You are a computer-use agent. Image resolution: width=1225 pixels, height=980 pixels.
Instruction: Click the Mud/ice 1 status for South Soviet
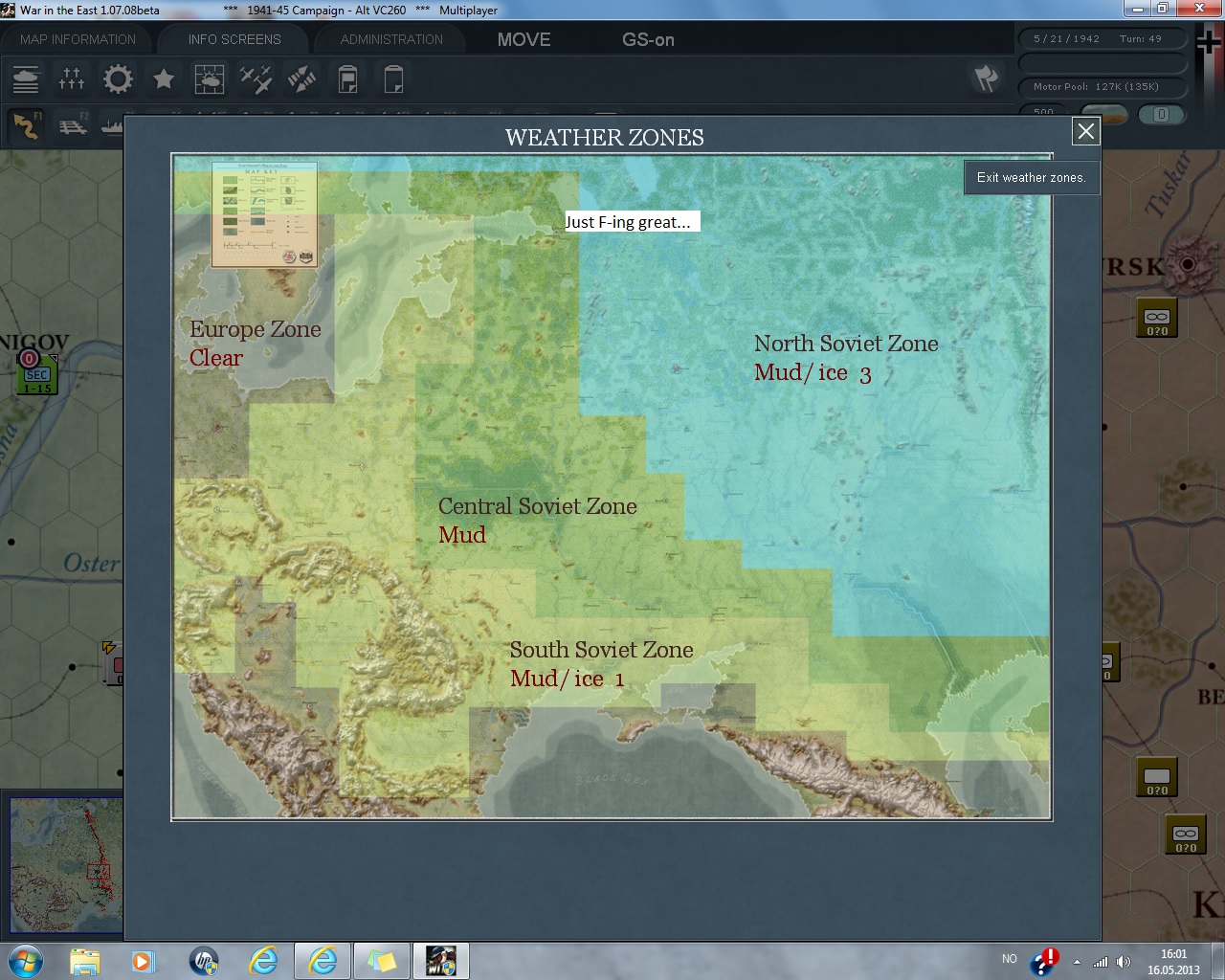click(568, 679)
